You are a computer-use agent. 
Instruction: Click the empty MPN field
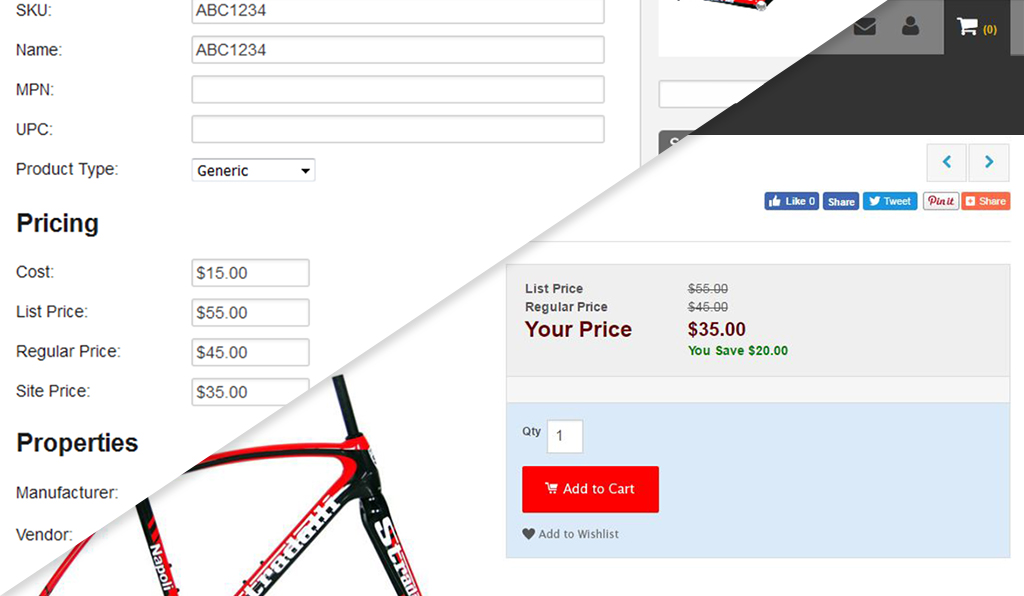coord(398,89)
